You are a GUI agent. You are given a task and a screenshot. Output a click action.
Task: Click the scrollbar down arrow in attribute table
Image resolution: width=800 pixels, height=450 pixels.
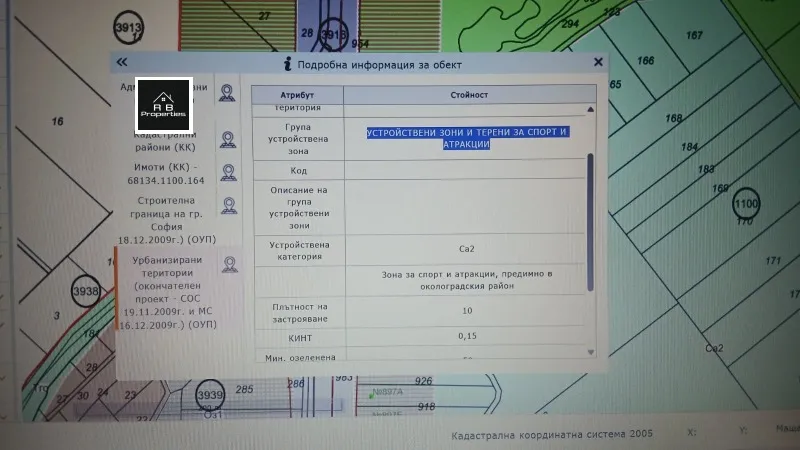click(590, 351)
